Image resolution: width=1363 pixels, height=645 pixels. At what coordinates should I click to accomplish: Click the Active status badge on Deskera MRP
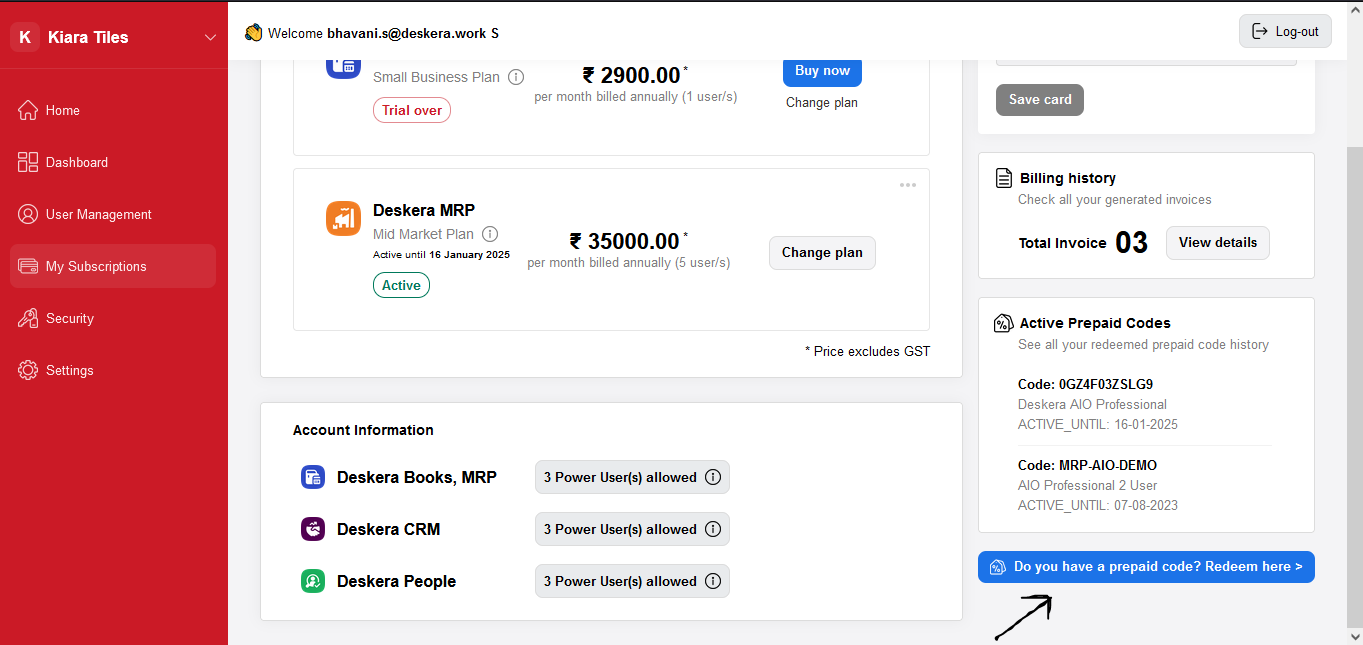[x=401, y=284]
